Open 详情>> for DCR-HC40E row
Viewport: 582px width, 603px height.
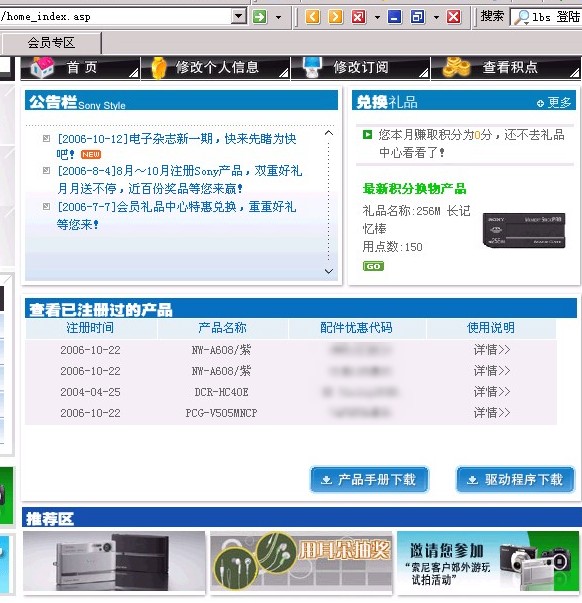point(492,392)
